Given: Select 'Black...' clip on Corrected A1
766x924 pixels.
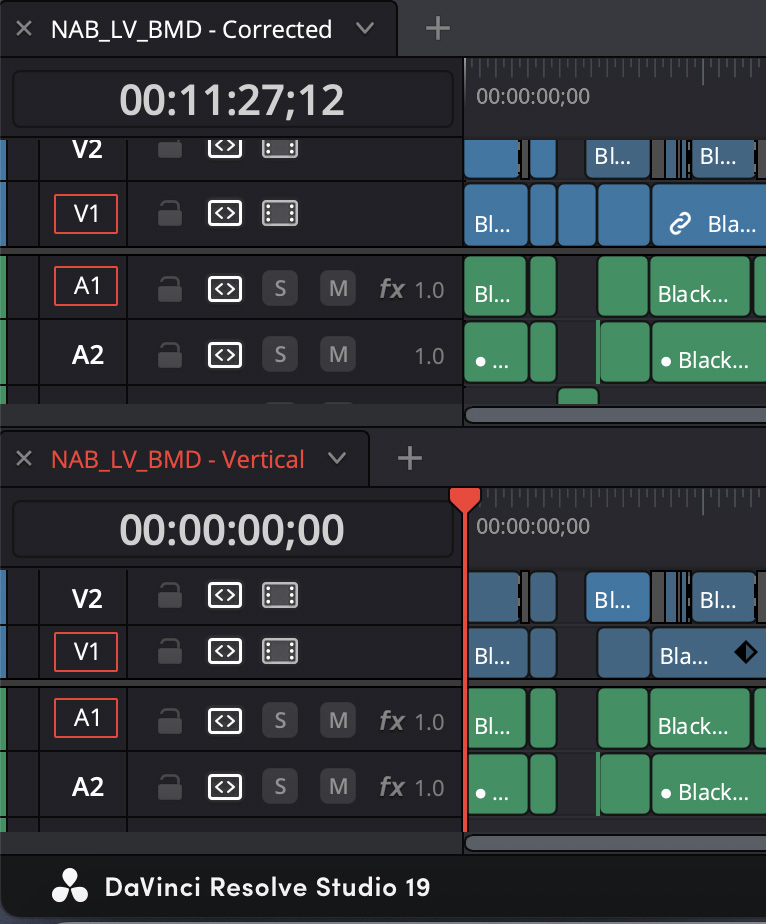Looking at the screenshot, I should pos(700,286).
